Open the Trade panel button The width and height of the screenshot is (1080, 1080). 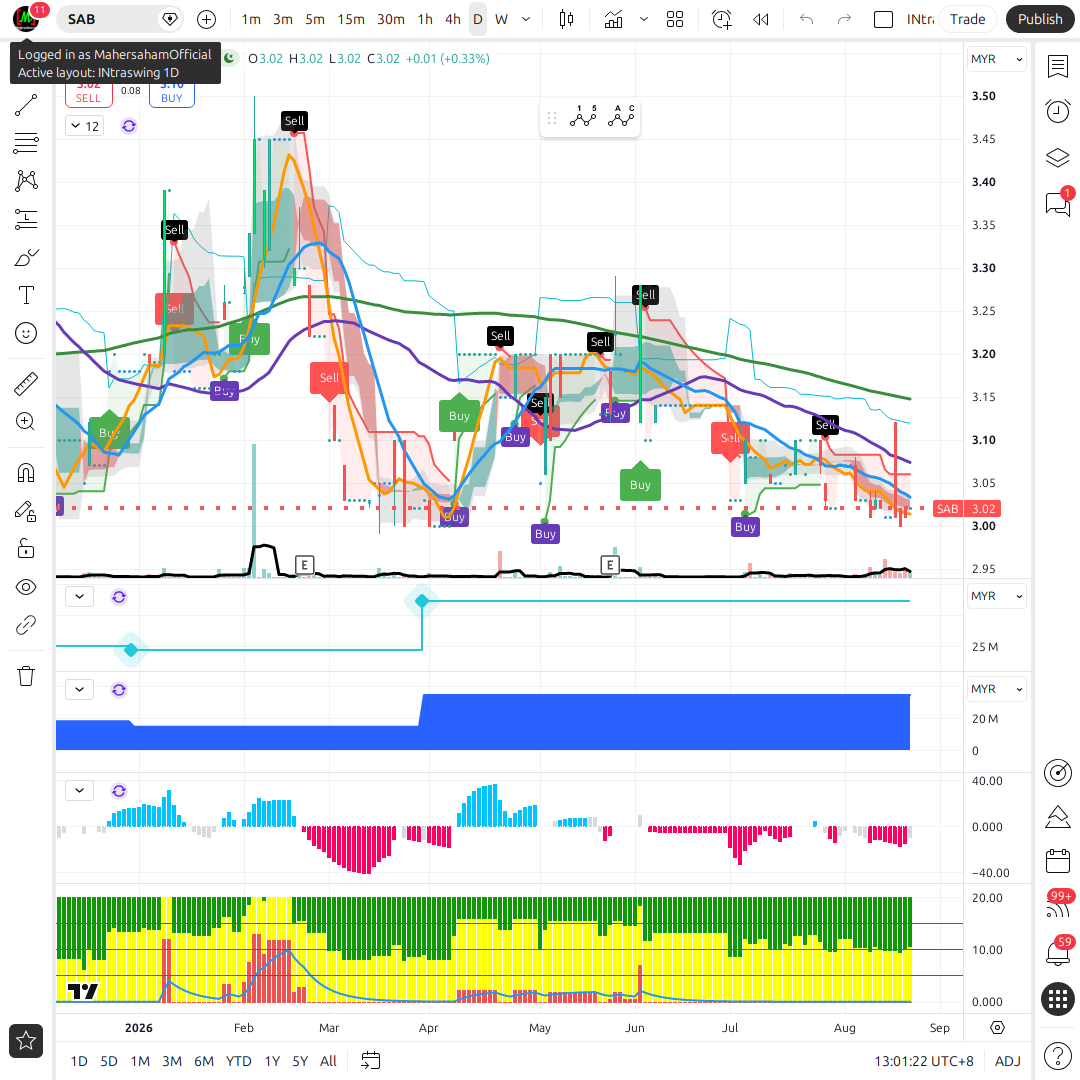click(967, 19)
